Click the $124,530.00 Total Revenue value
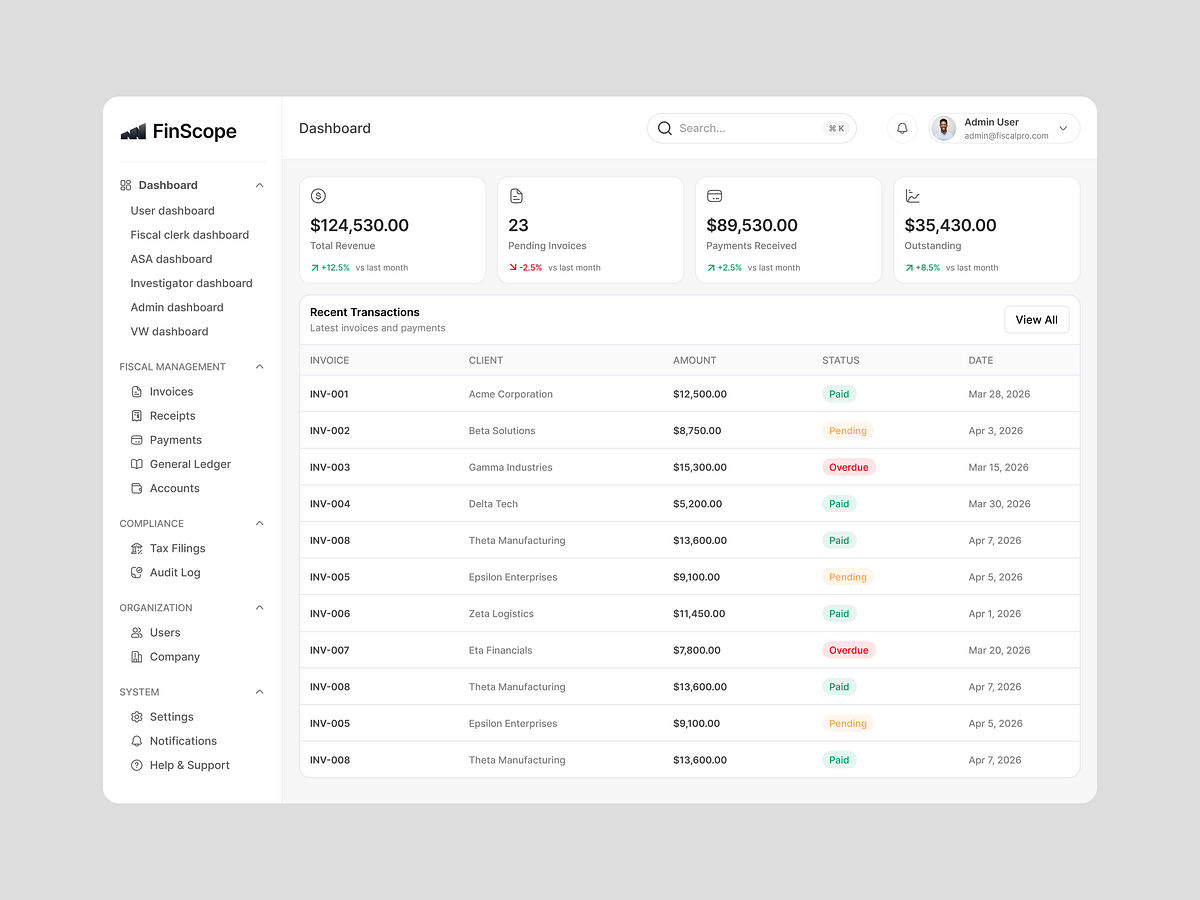Screen dimensions: 1200x900 click(x=360, y=226)
